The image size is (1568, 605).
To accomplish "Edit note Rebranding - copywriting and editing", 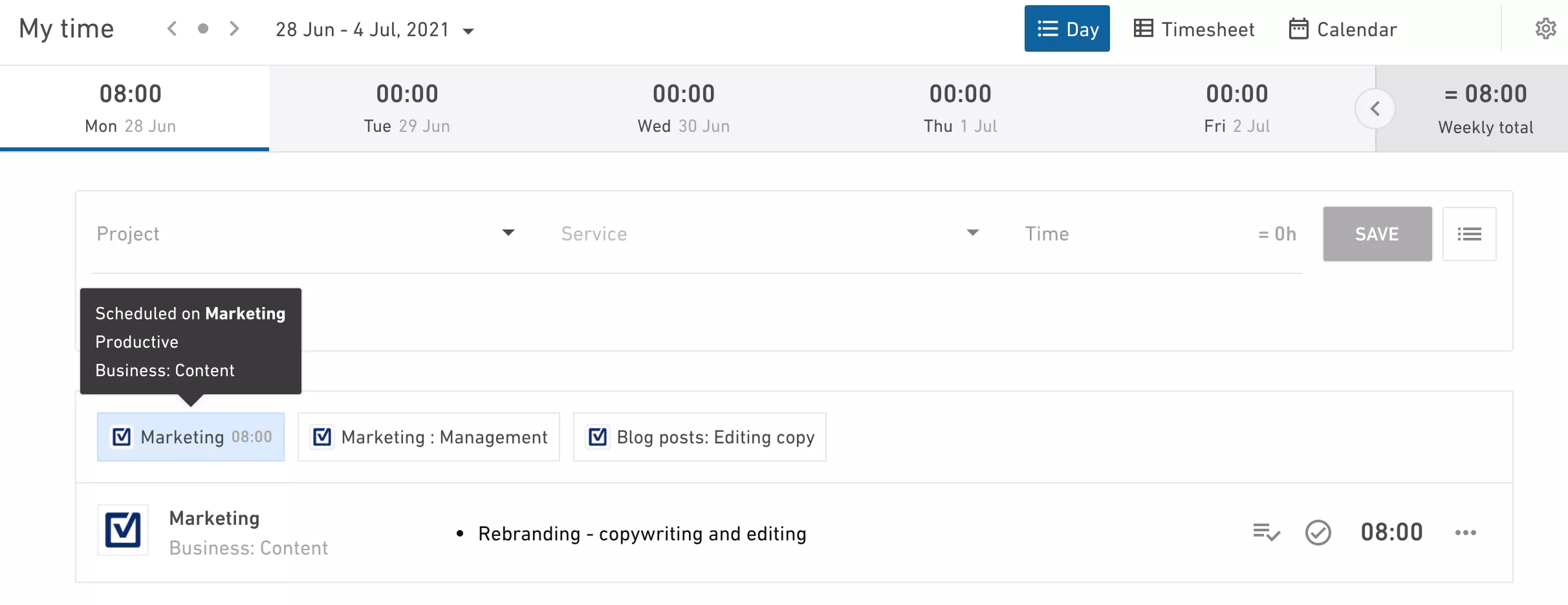I will [642, 534].
